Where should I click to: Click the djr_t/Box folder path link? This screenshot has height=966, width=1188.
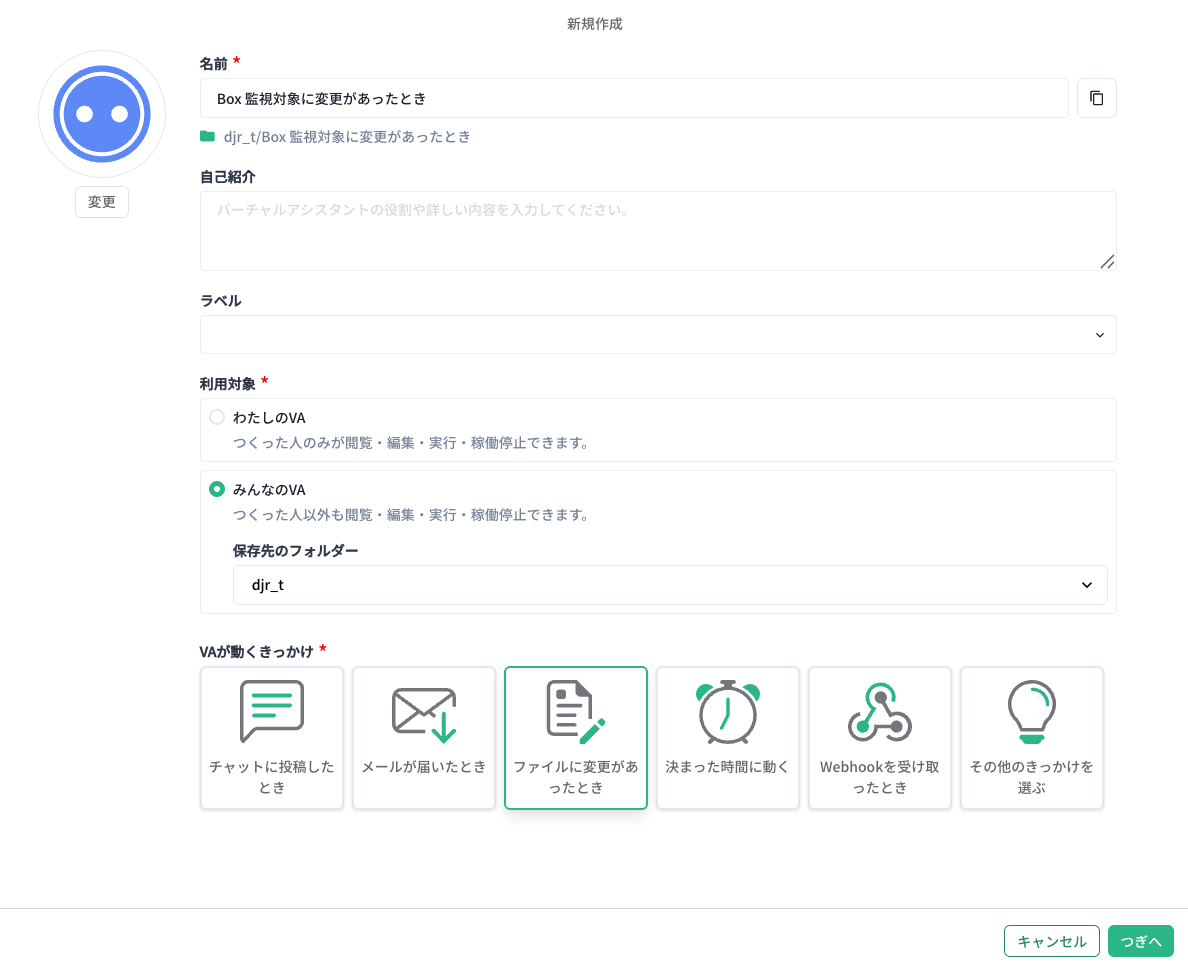tap(347, 137)
